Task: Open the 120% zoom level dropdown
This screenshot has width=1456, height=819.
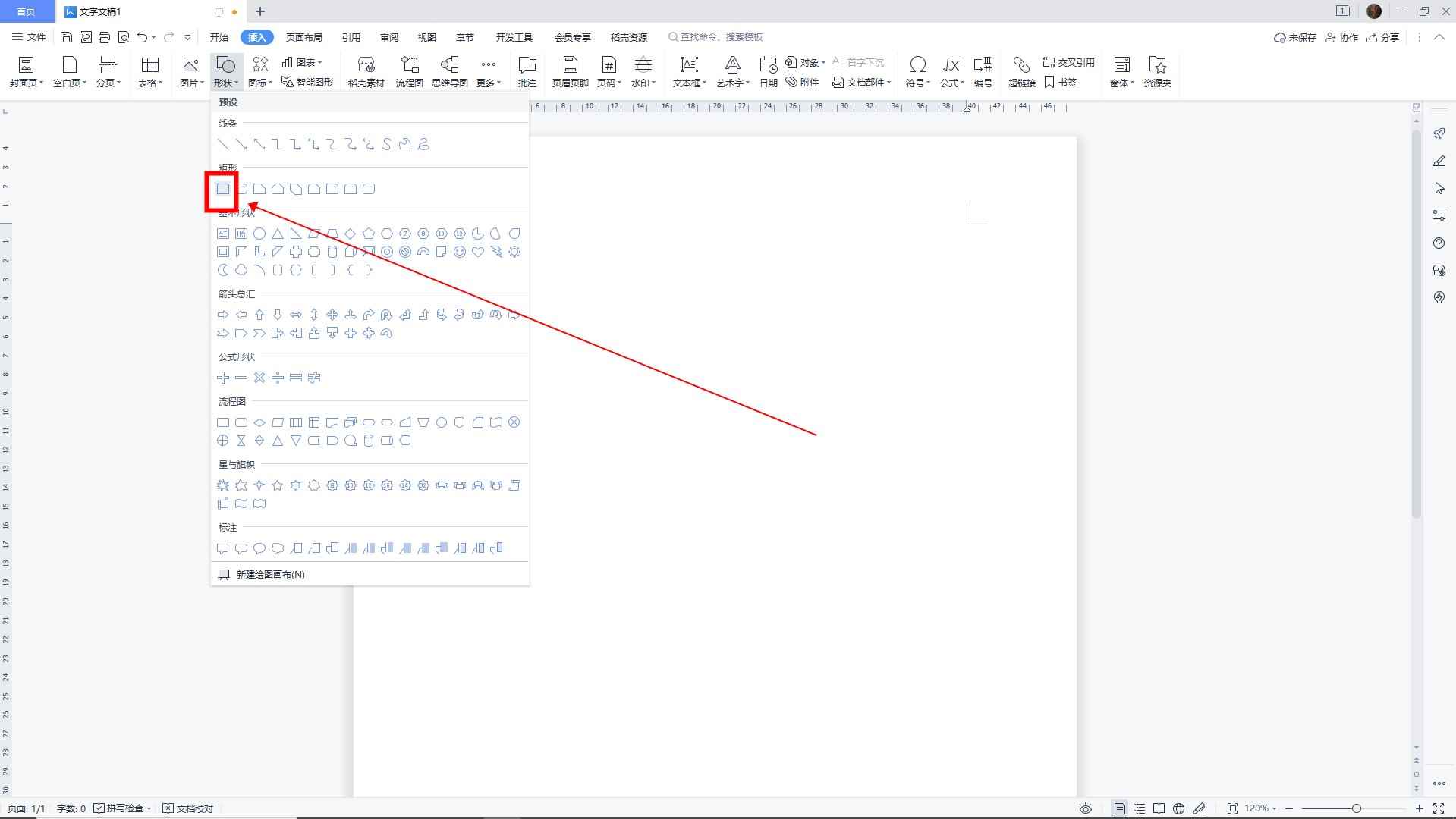Action: pyautogui.click(x=1261, y=808)
